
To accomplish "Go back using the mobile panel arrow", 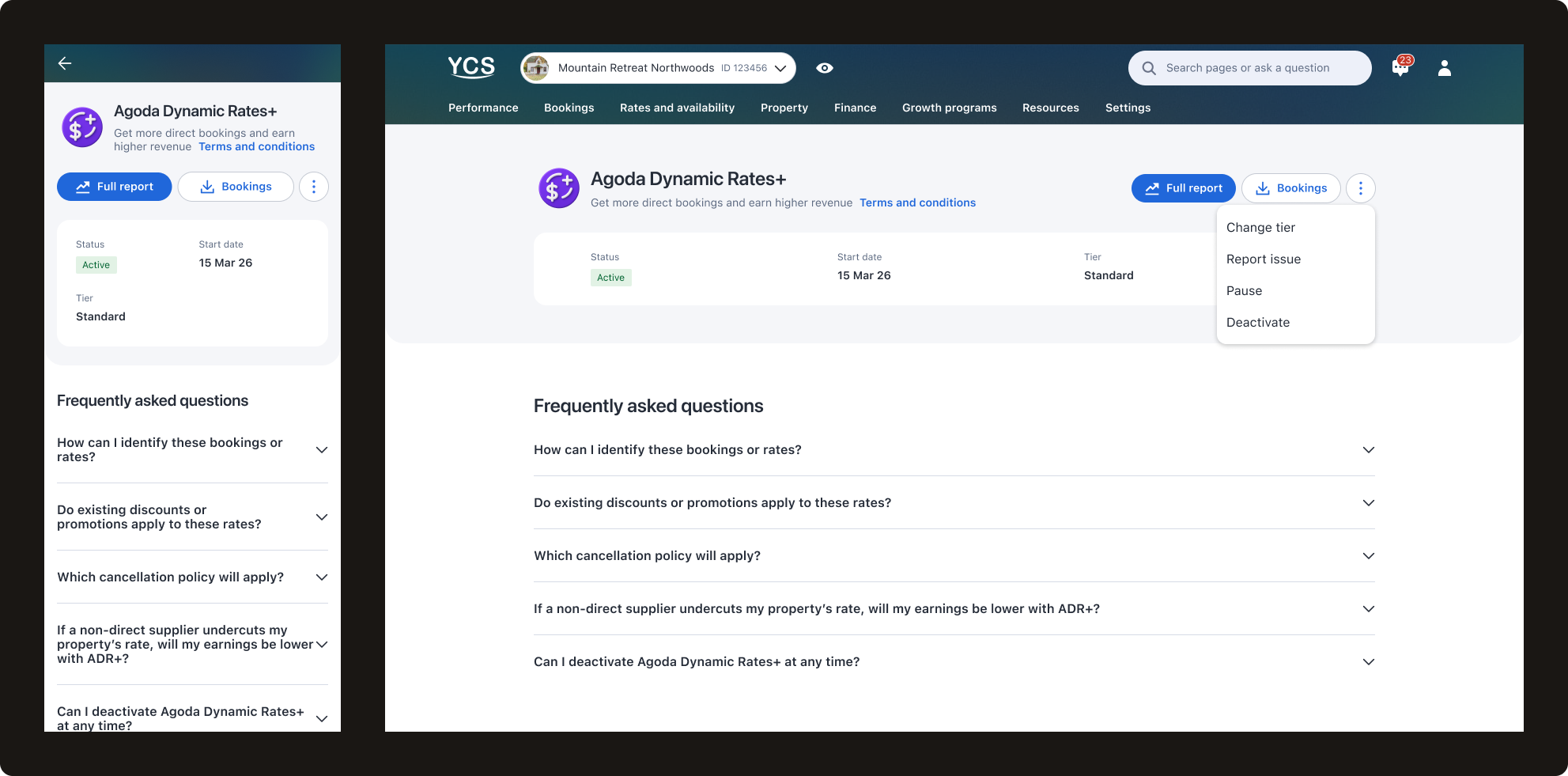I will point(65,63).
